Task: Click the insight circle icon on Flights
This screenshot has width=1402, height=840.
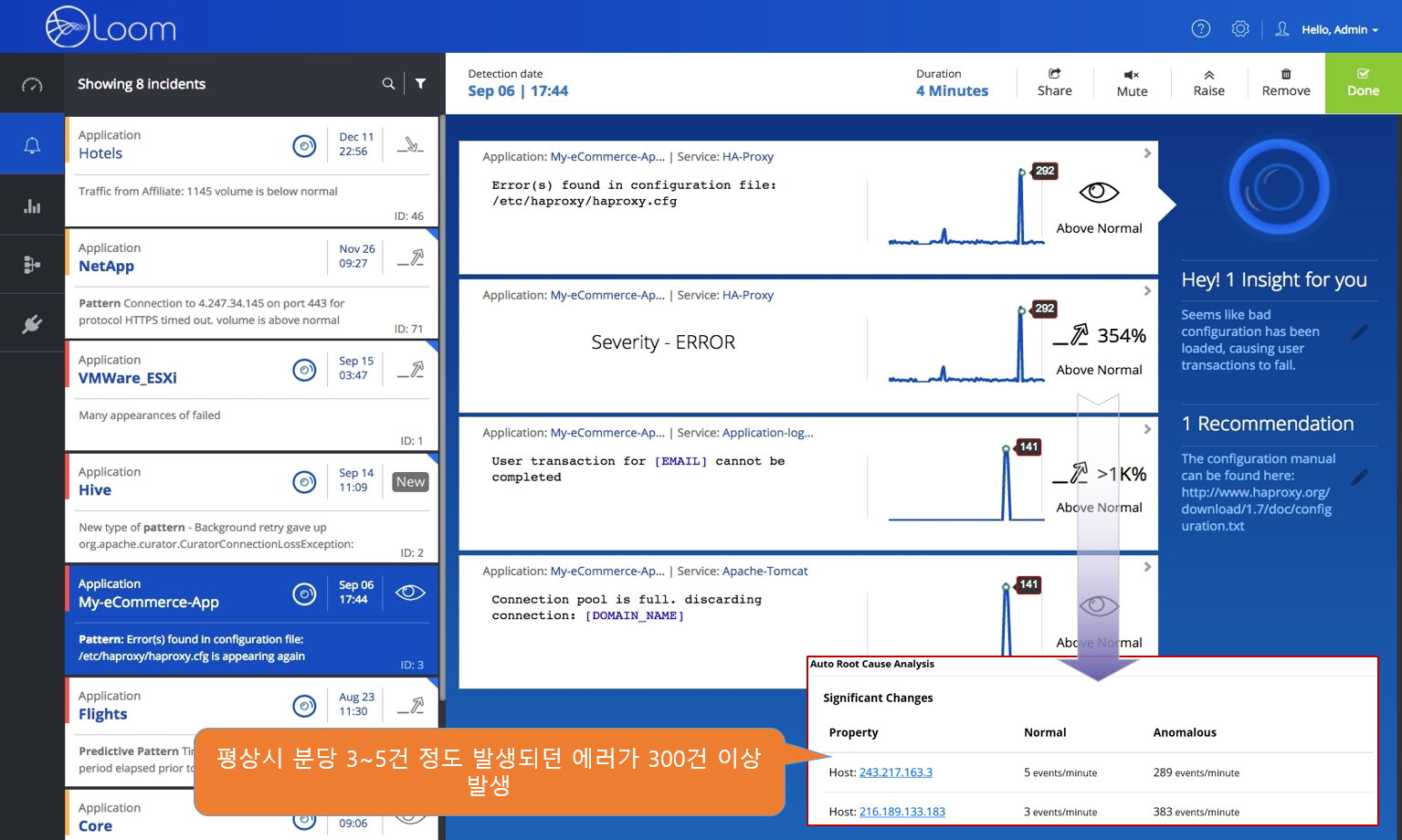Action: 304,706
